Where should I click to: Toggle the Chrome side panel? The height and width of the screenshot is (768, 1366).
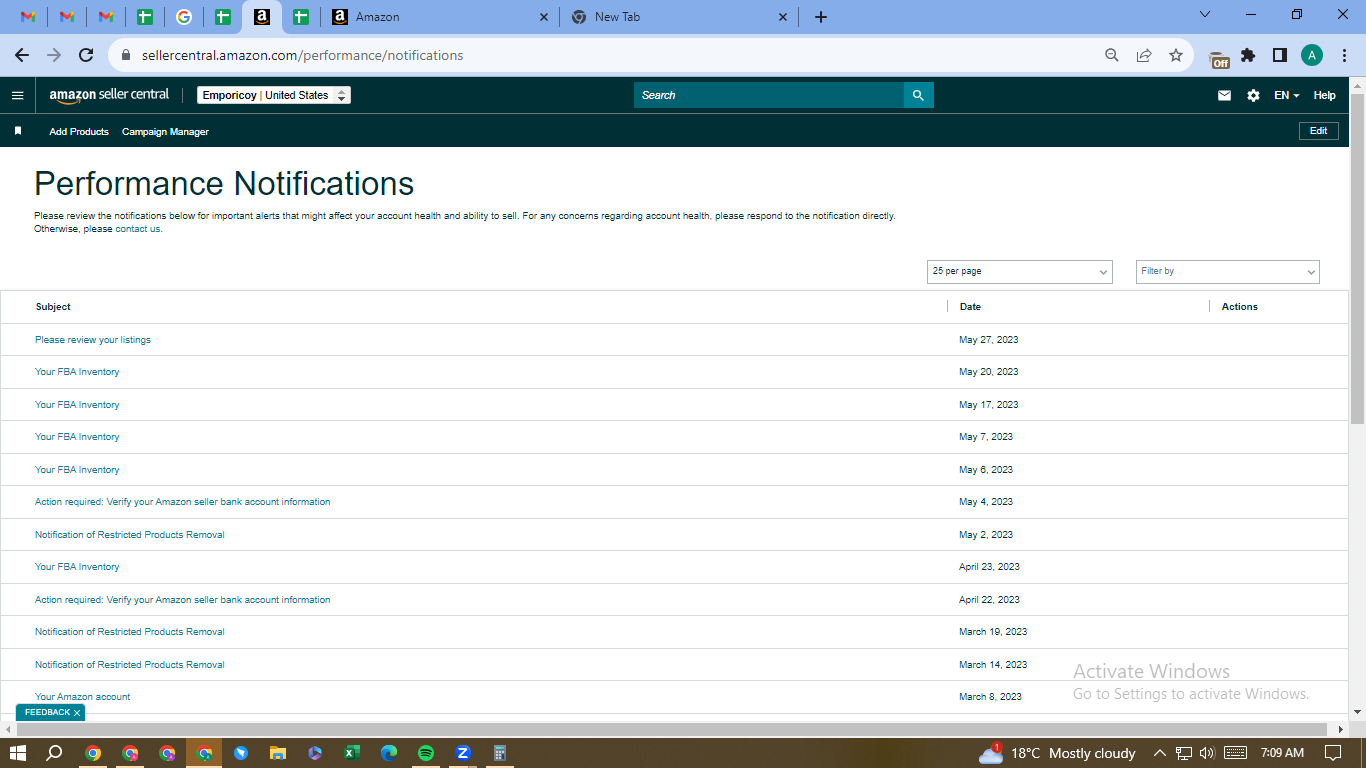tap(1280, 55)
